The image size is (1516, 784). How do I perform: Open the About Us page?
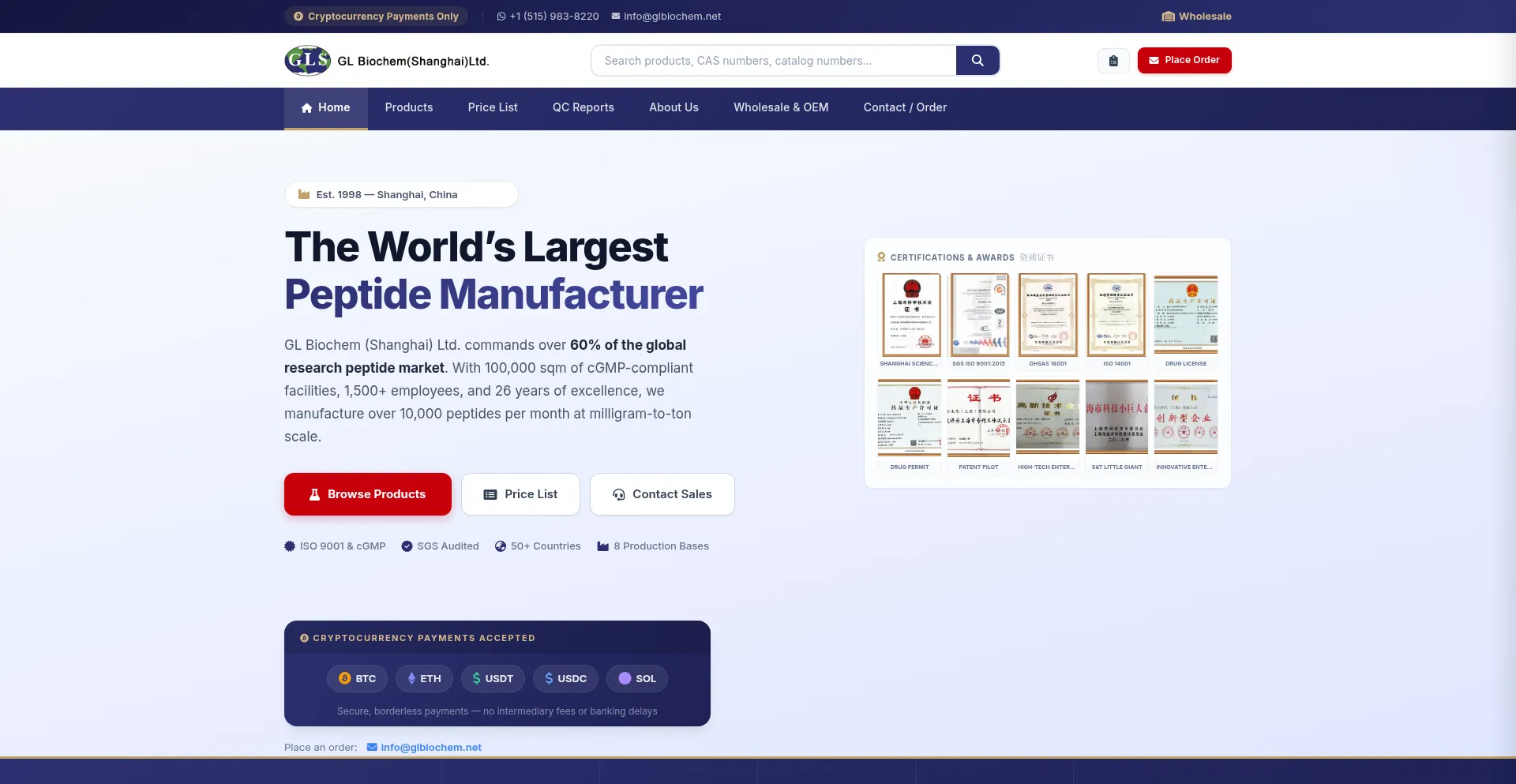674,108
